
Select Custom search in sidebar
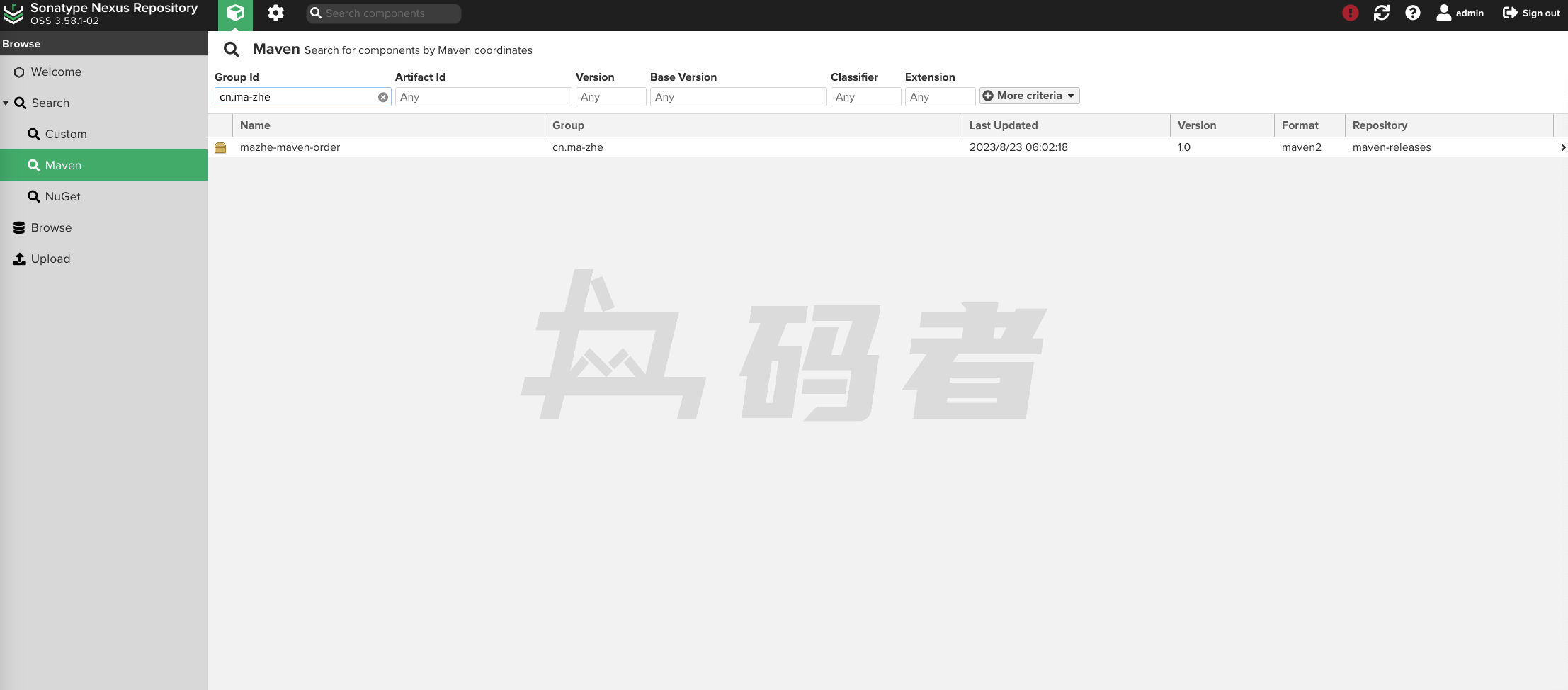pos(66,135)
